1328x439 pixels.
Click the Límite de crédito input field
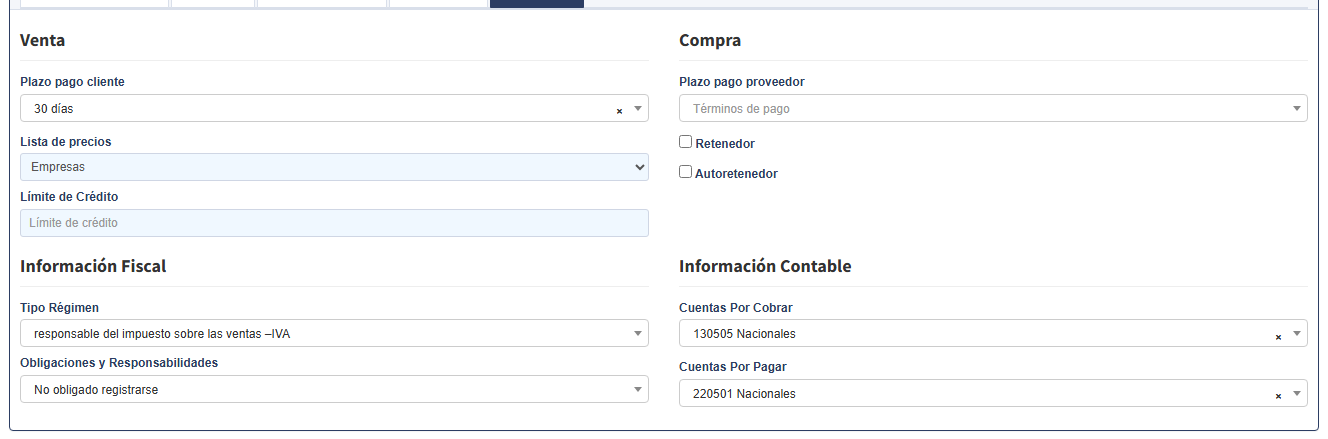[334, 223]
